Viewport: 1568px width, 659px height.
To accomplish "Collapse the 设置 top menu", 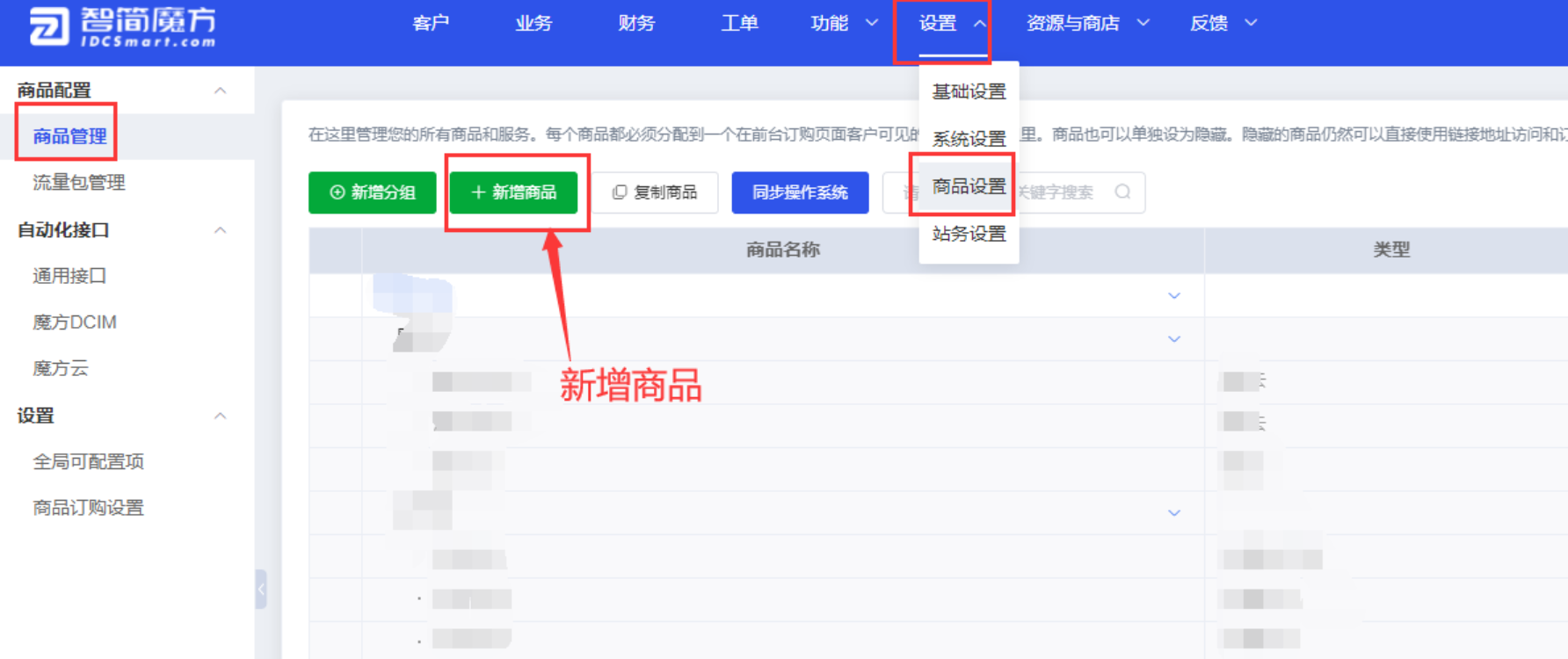I will click(x=953, y=24).
